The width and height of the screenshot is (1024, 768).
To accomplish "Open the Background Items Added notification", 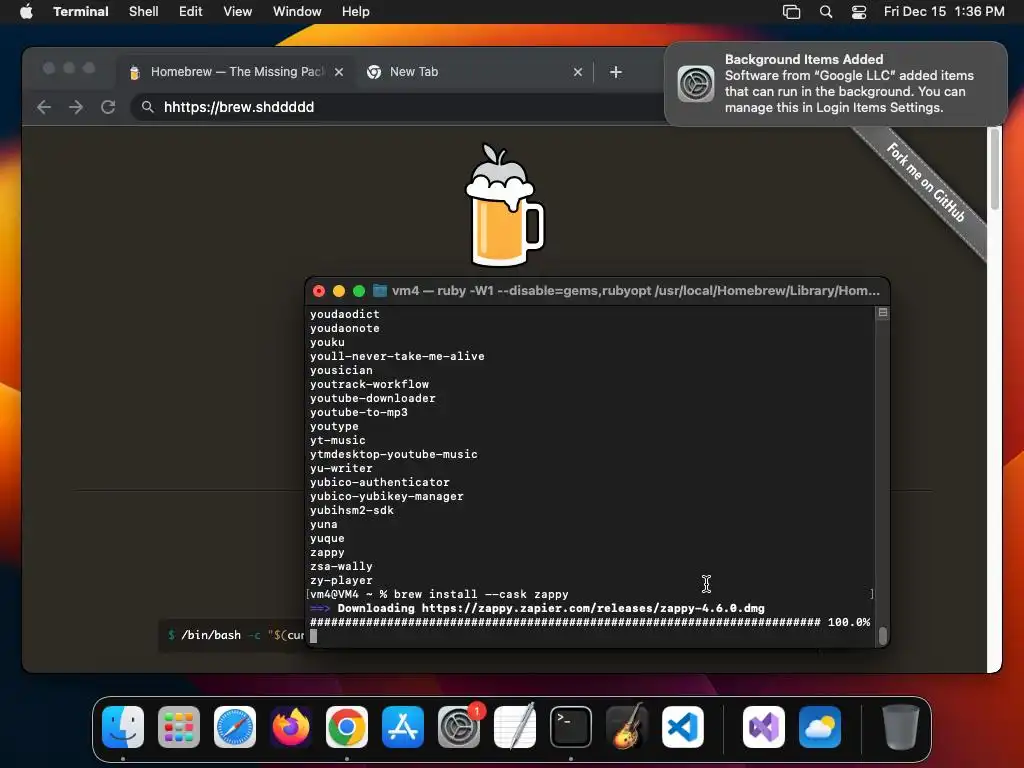I will [835, 84].
